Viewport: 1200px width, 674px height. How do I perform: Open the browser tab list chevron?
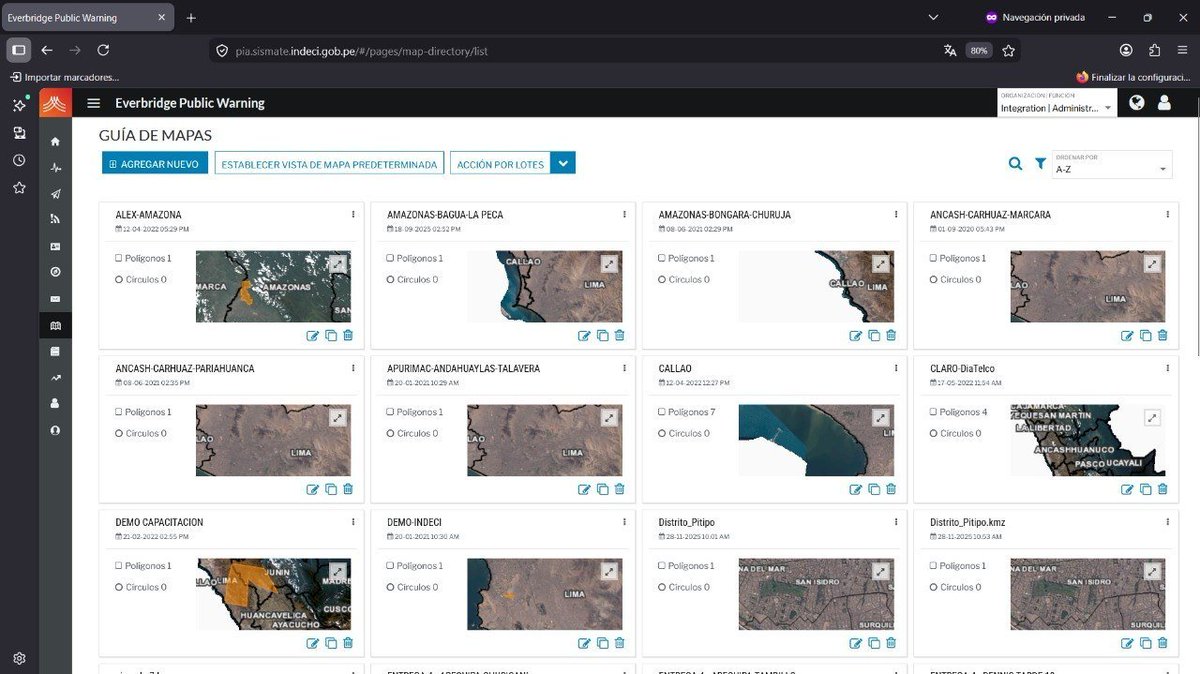pos(933,18)
